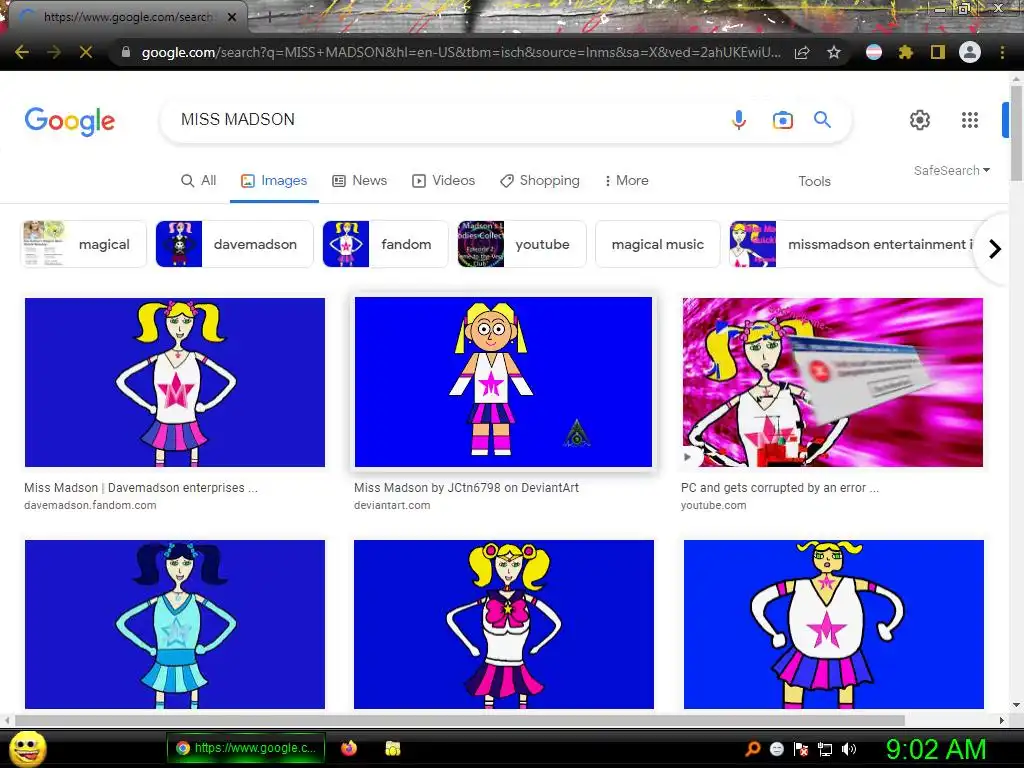The width and height of the screenshot is (1024, 768).
Task: Toggle the browser side panel icon
Action: click(x=938, y=52)
